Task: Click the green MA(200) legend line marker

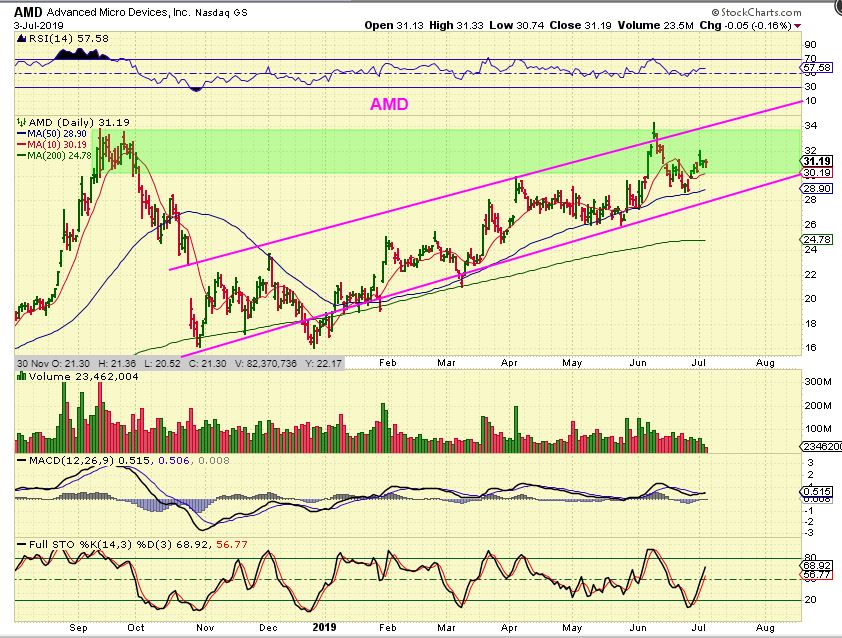Action: coord(21,156)
